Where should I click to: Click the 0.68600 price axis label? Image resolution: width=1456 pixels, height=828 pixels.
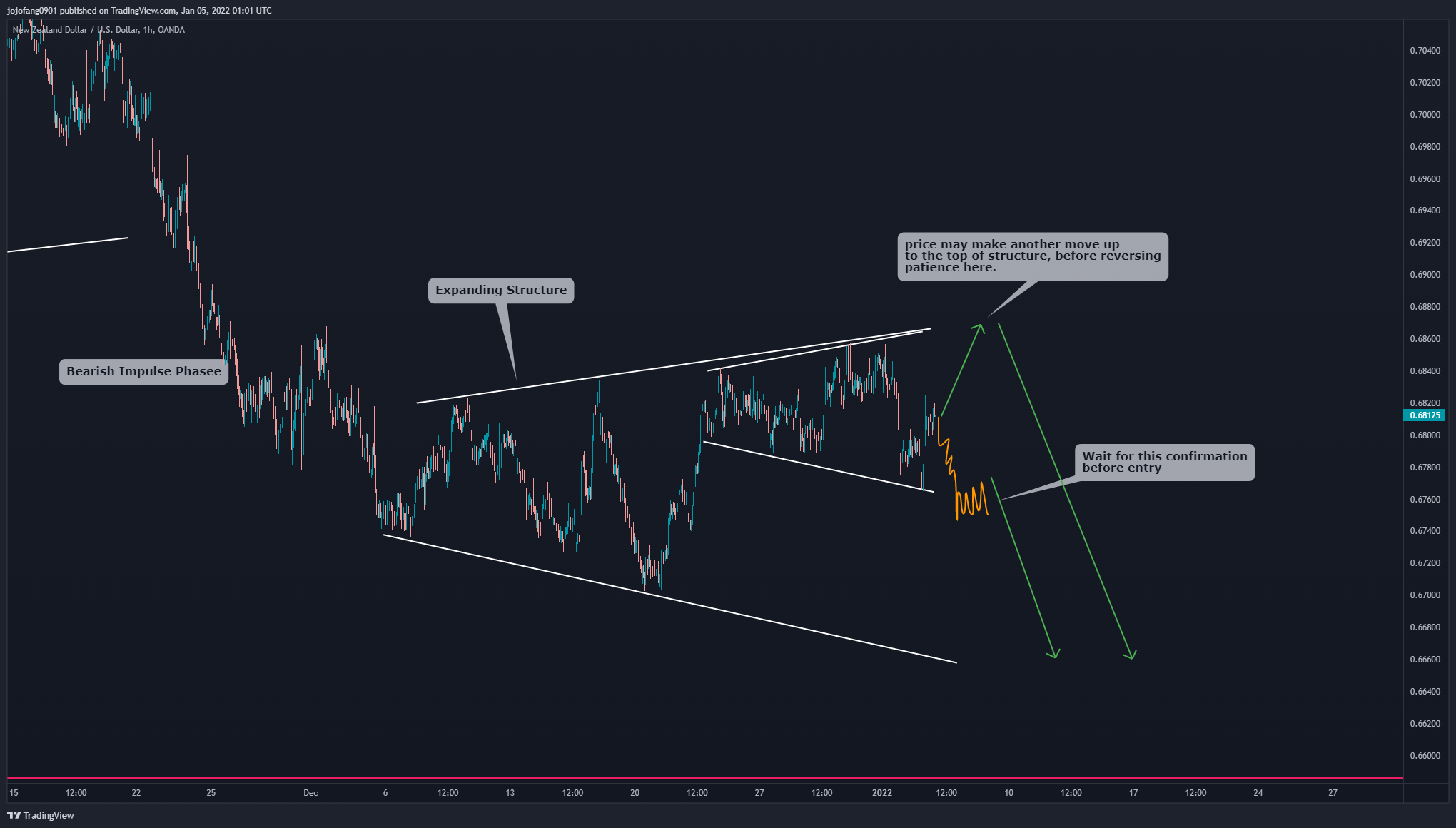pos(1425,339)
